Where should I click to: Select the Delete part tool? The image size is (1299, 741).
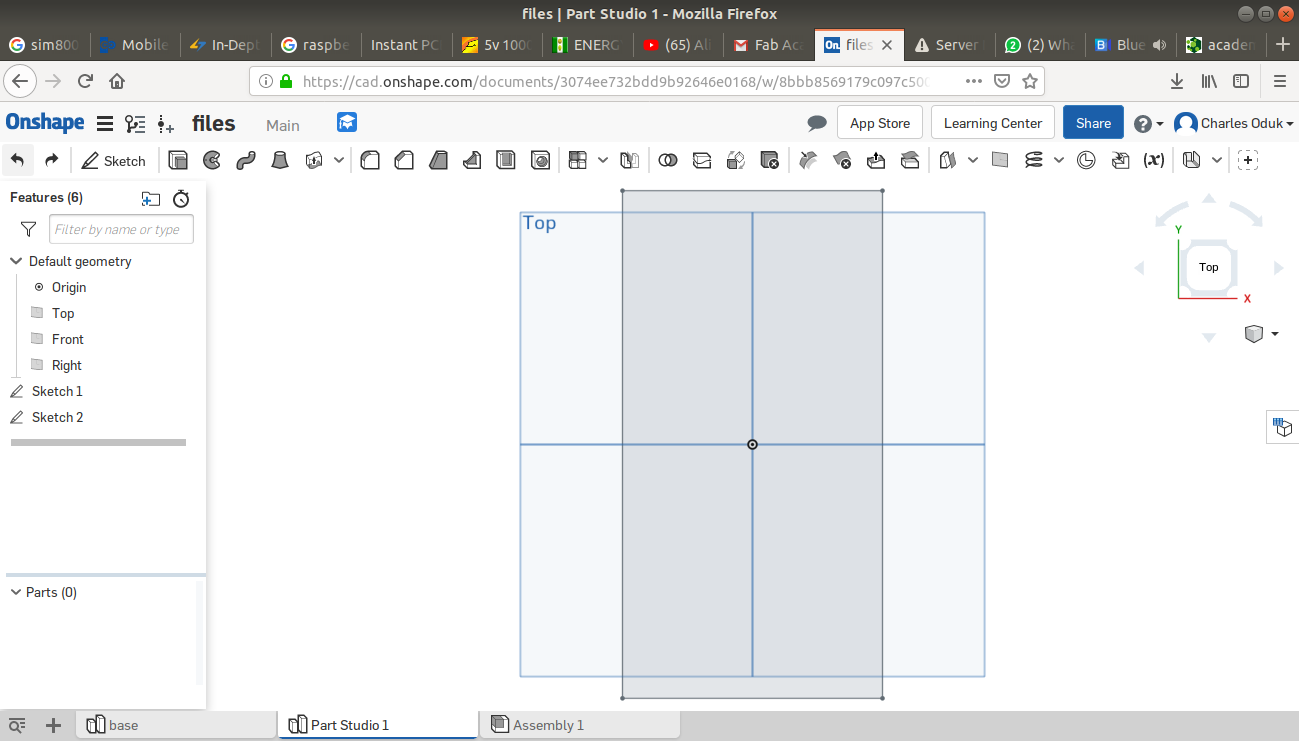[769, 160]
